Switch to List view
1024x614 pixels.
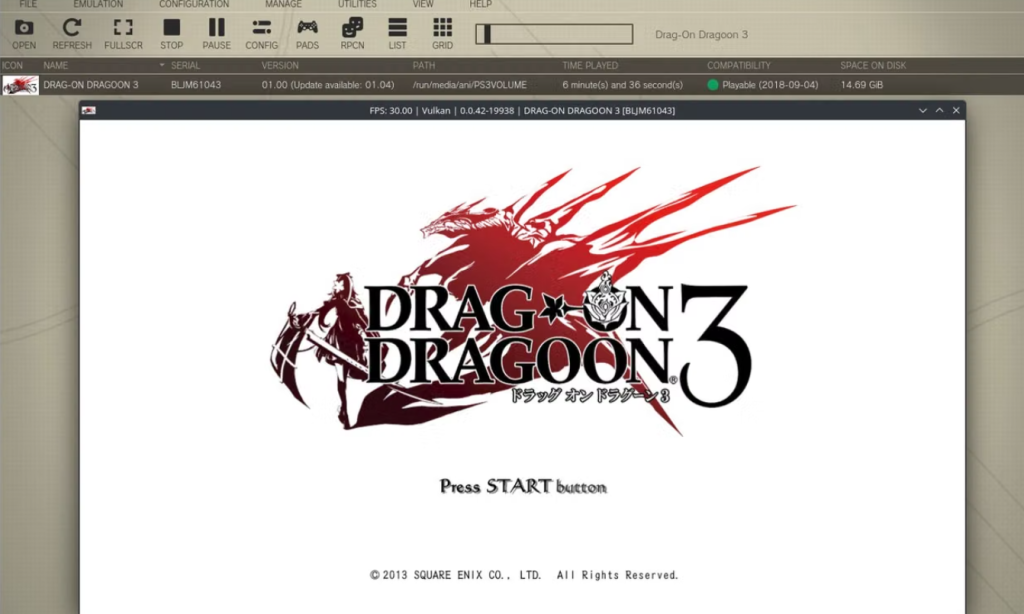point(397,34)
